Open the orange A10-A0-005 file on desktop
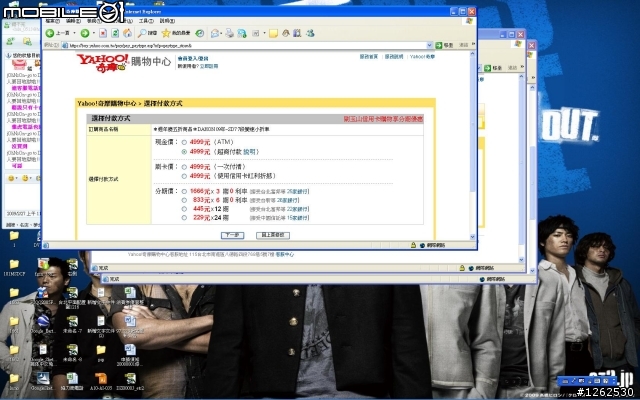The image size is (640, 400). (x=101, y=378)
